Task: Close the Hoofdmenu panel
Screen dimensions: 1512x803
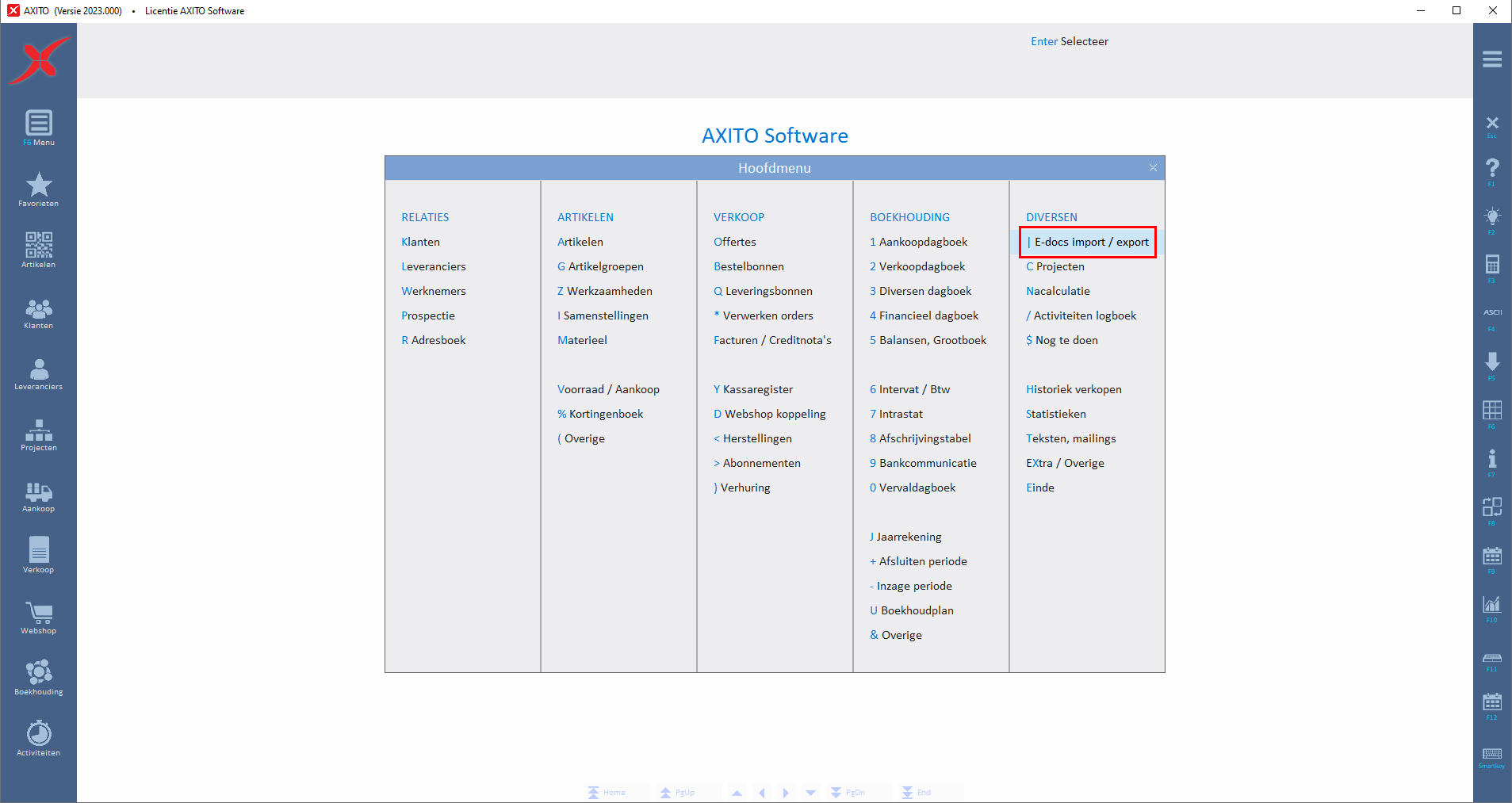Action: coord(1153,168)
